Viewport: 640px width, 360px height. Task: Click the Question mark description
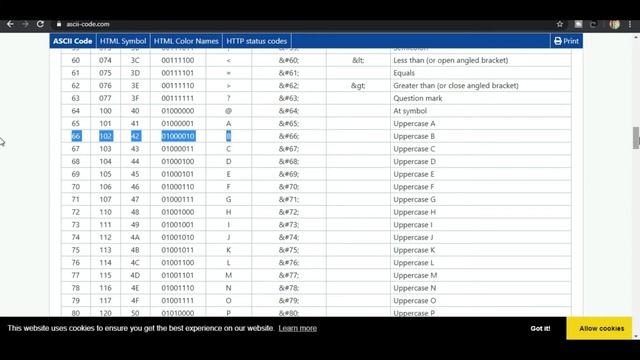(418, 98)
